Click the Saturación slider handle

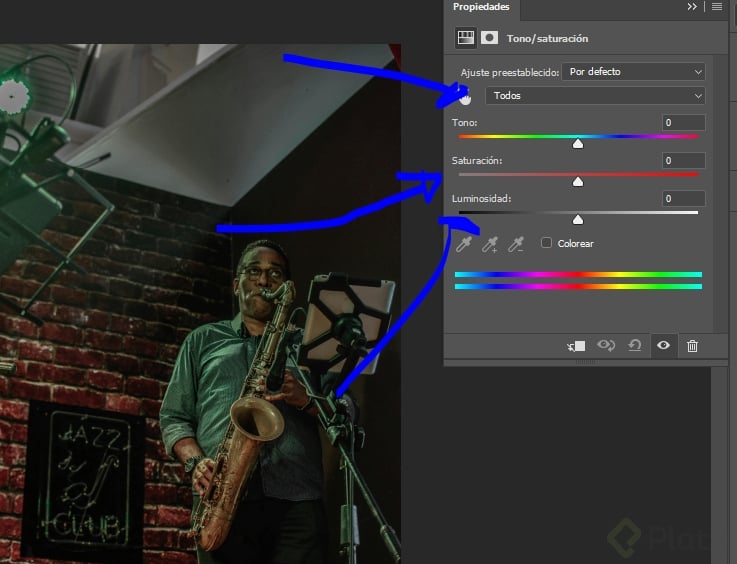(578, 181)
